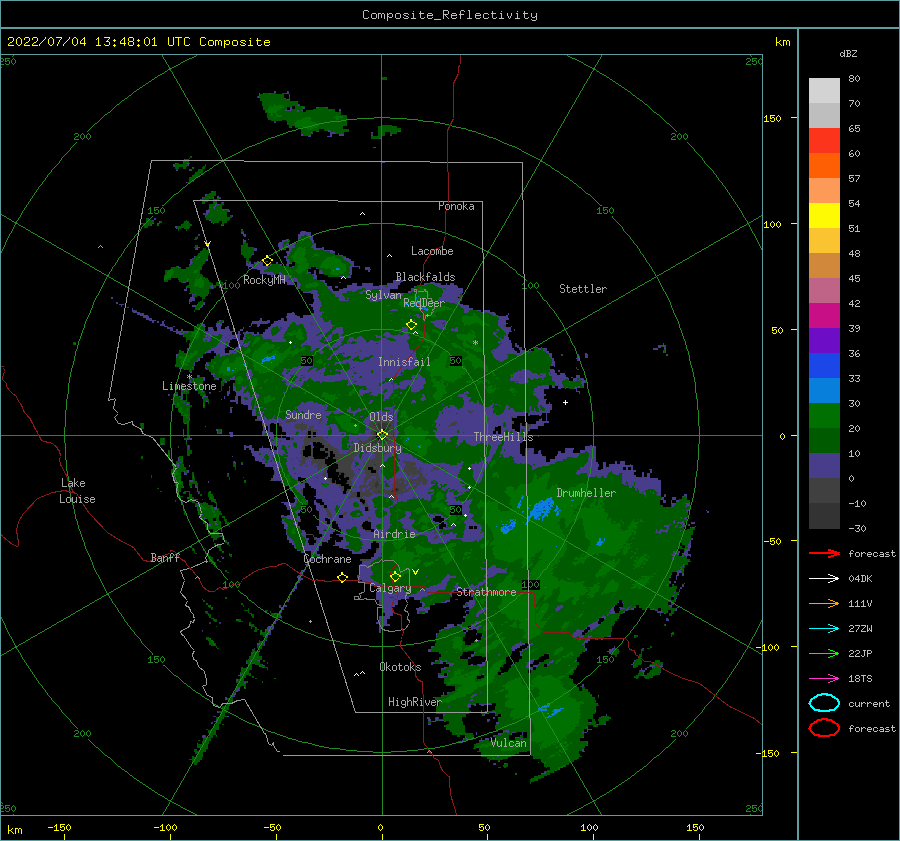Click the Didsbury city label

pos(377,448)
